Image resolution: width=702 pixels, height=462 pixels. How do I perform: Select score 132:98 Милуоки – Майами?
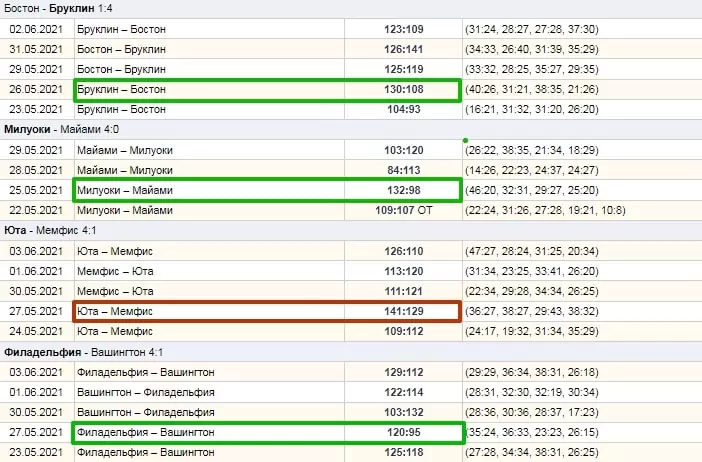pyautogui.click(x=403, y=190)
